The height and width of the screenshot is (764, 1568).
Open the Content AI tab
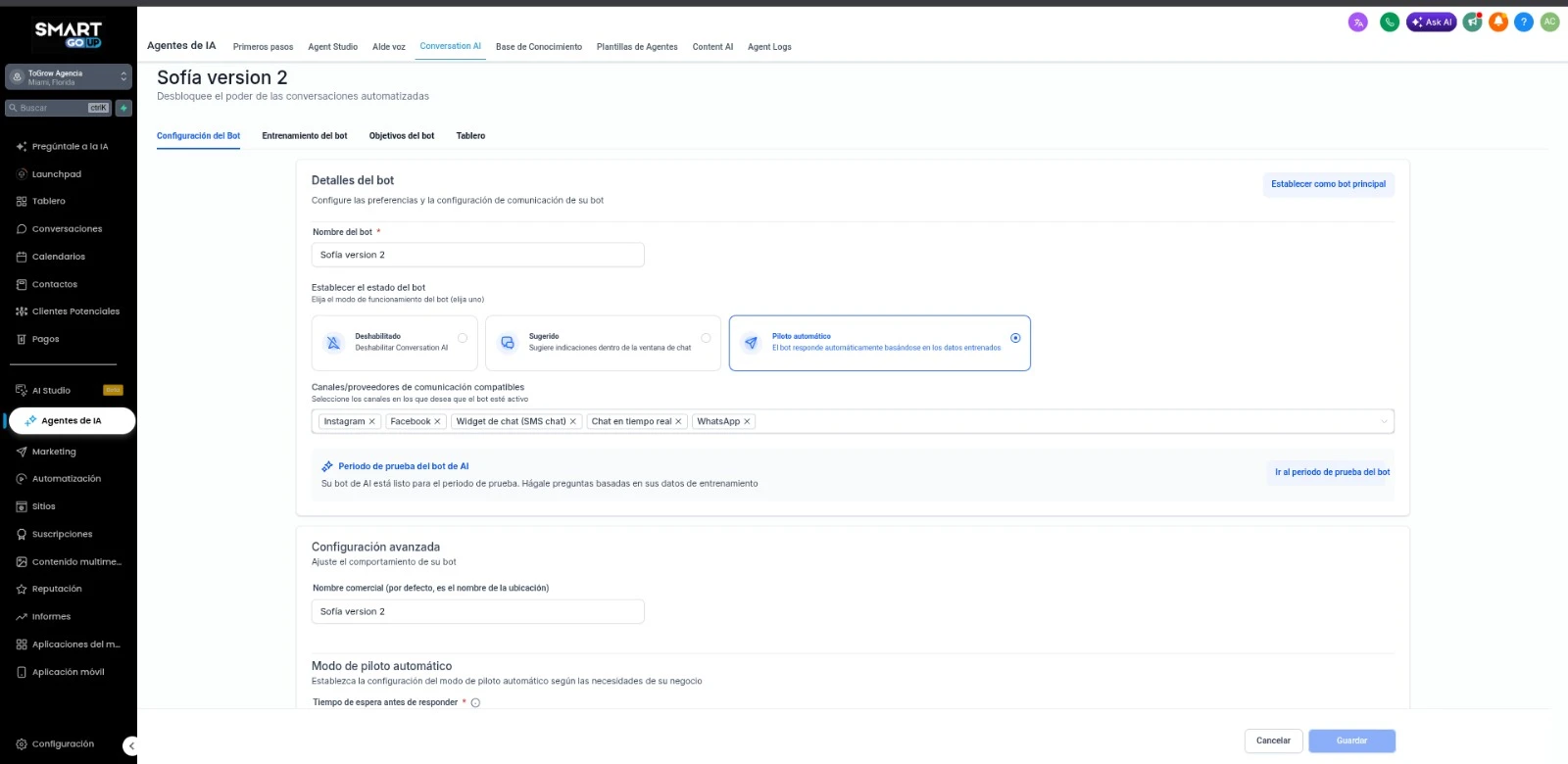[712, 47]
